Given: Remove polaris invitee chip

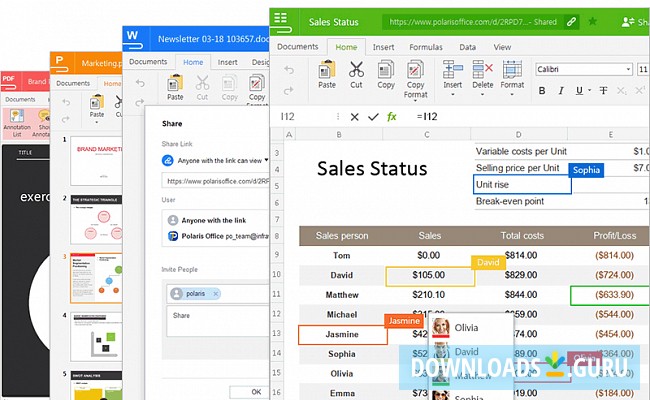Looking at the screenshot, I should point(216,293).
